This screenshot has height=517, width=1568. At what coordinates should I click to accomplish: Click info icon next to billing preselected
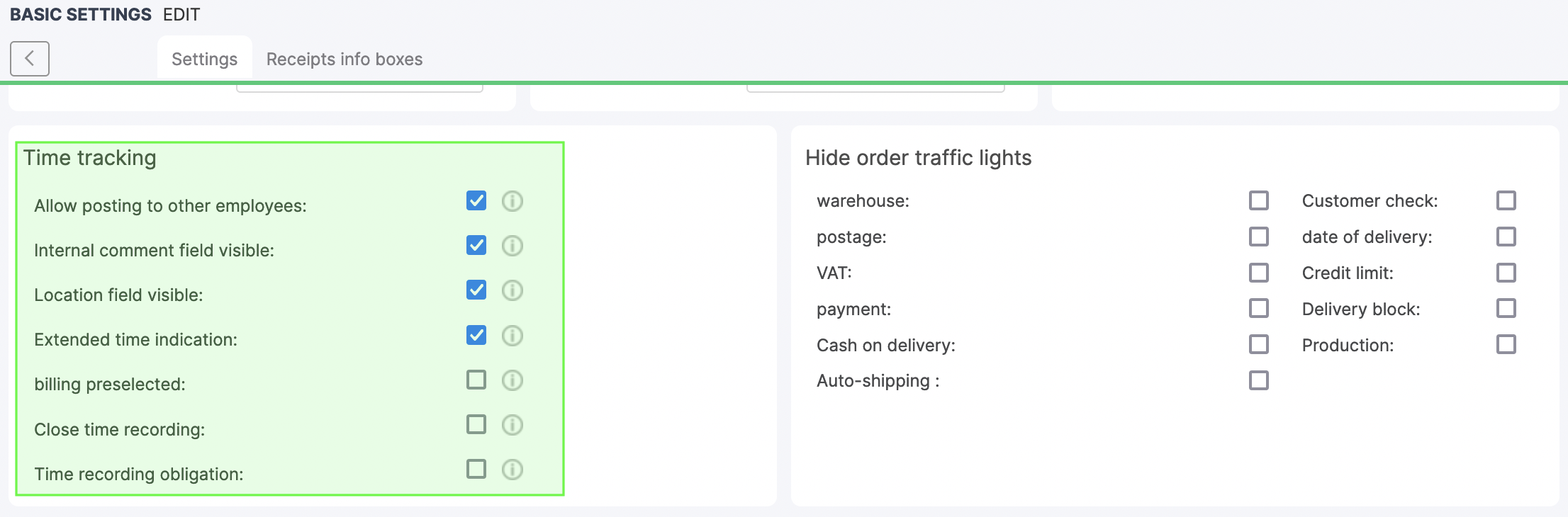click(512, 380)
